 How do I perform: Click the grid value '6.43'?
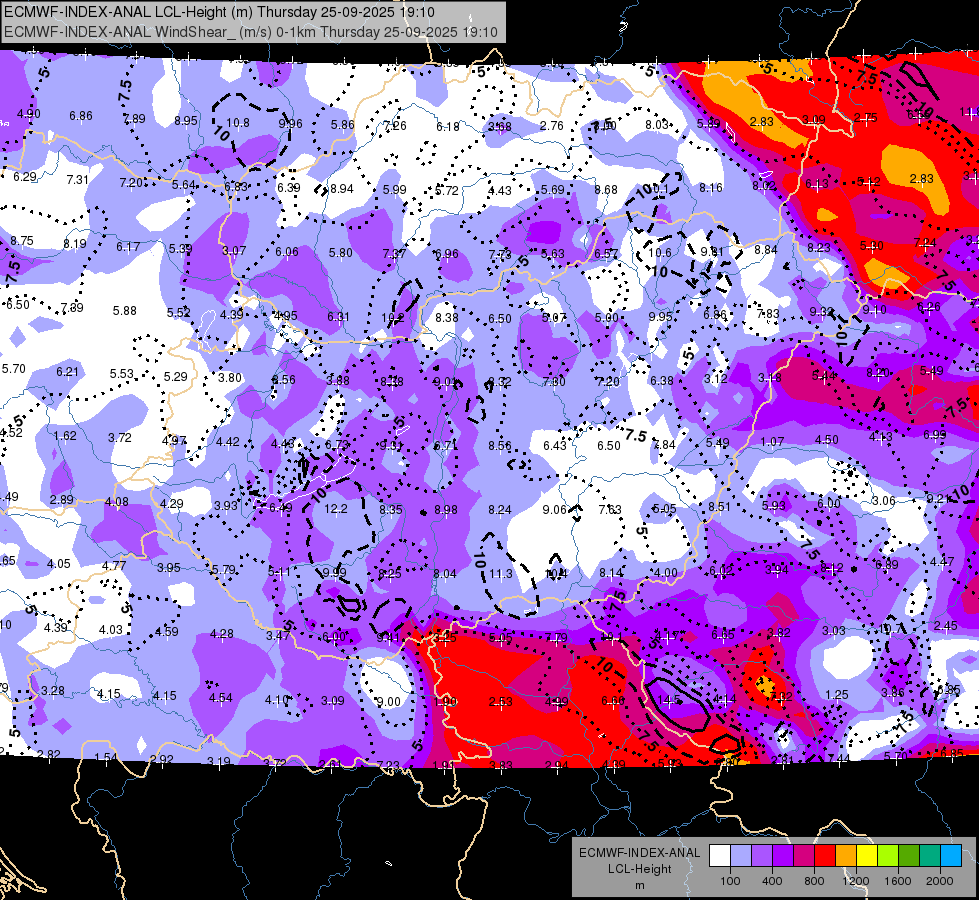[555, 445]
